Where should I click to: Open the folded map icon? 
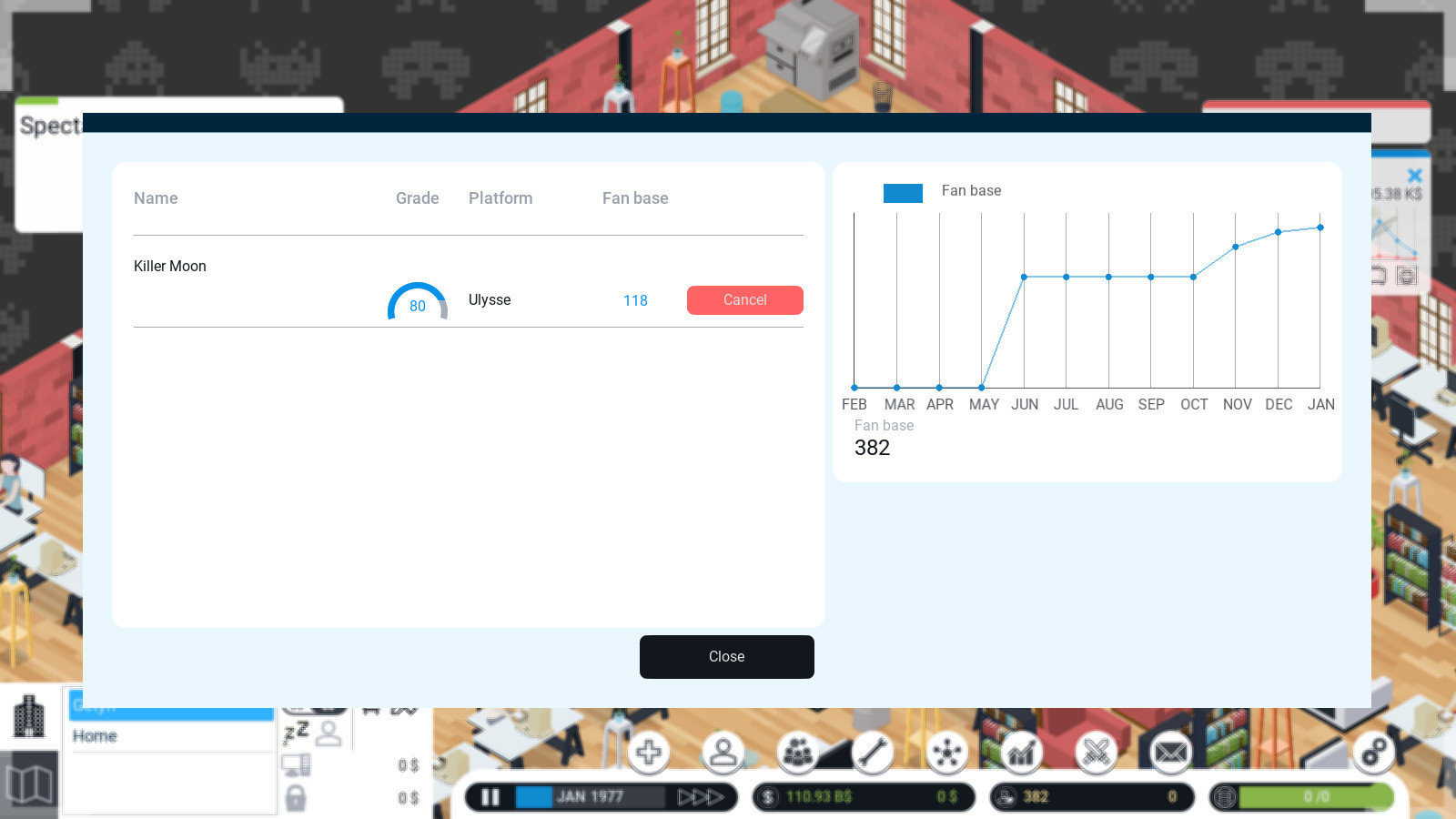tap(29, 784)
